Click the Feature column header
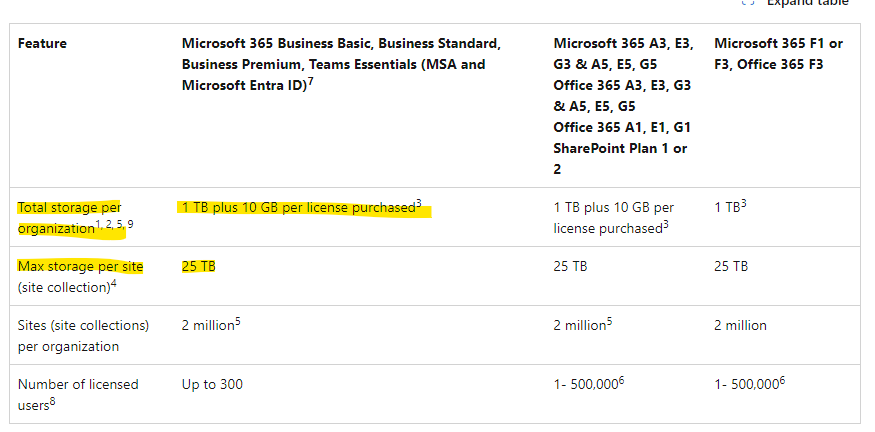 click(x=42, y=44)
